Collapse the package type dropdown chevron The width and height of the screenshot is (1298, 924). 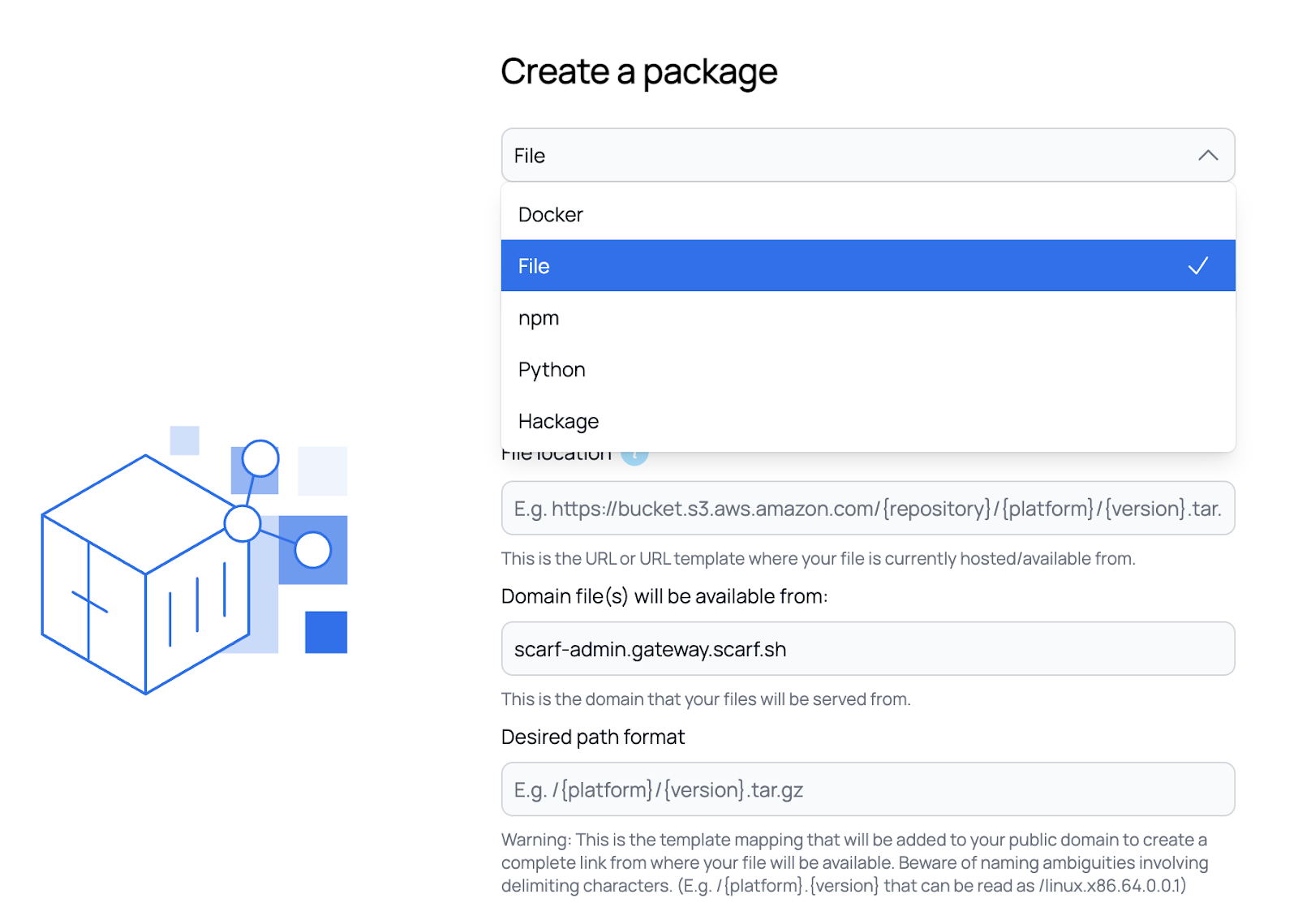coord(1207,155)
